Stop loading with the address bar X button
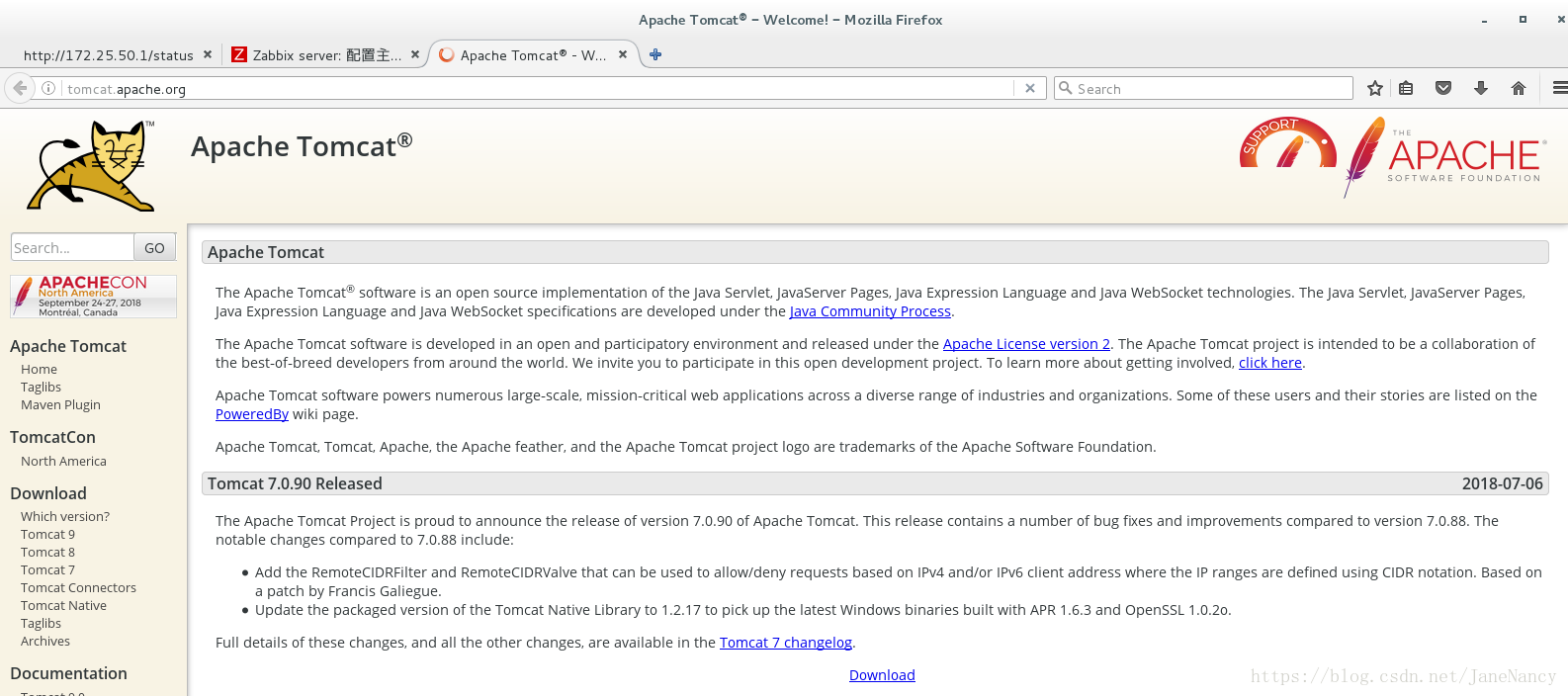The height and width of the screenshot is (696, 1568). point(1030,88)
